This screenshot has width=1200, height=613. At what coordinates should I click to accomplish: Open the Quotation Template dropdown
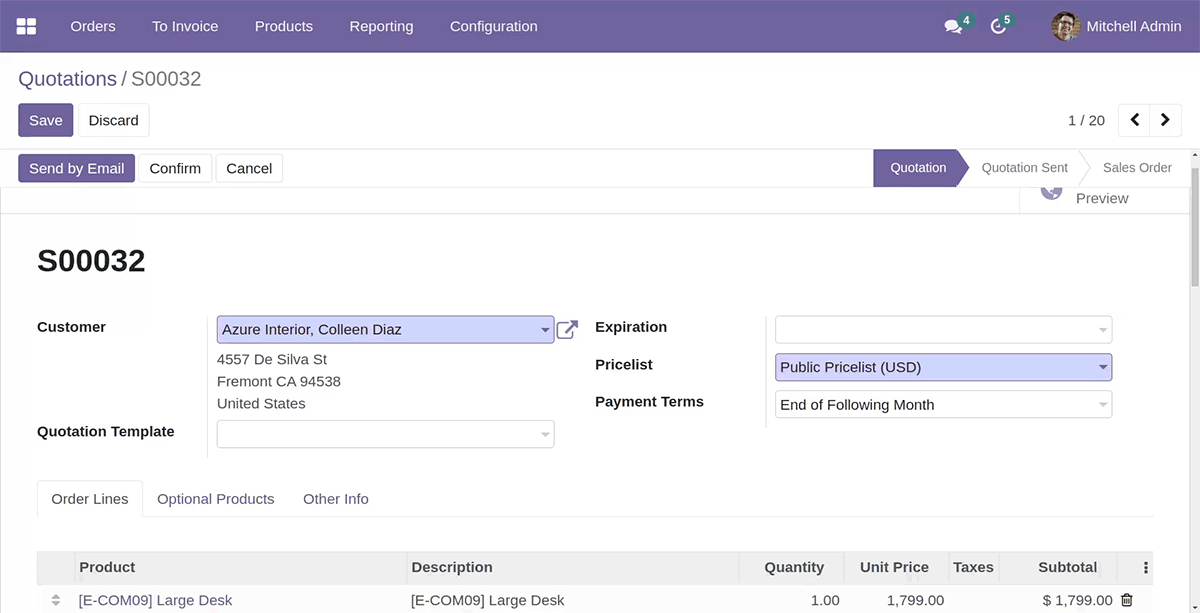pos(545,434)
